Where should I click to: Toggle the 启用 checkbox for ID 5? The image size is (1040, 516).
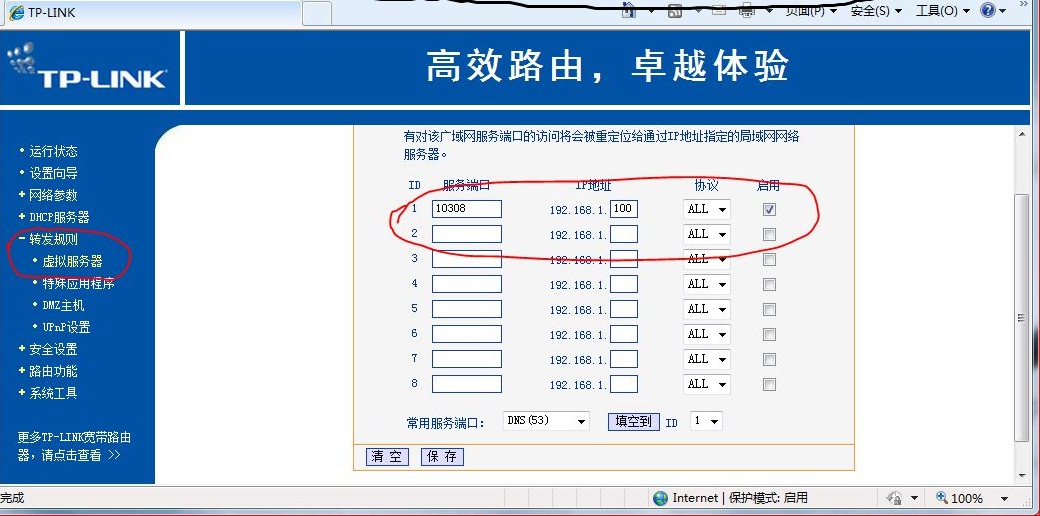click(769, 310)
